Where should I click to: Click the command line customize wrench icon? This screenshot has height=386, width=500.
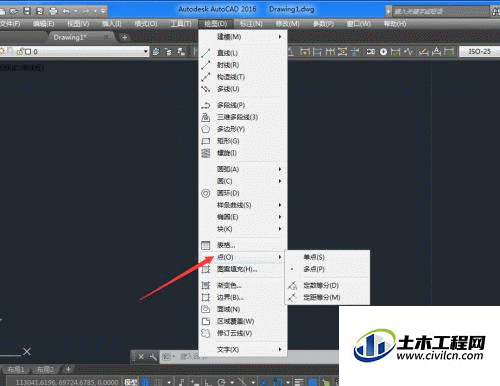[153, 357]
